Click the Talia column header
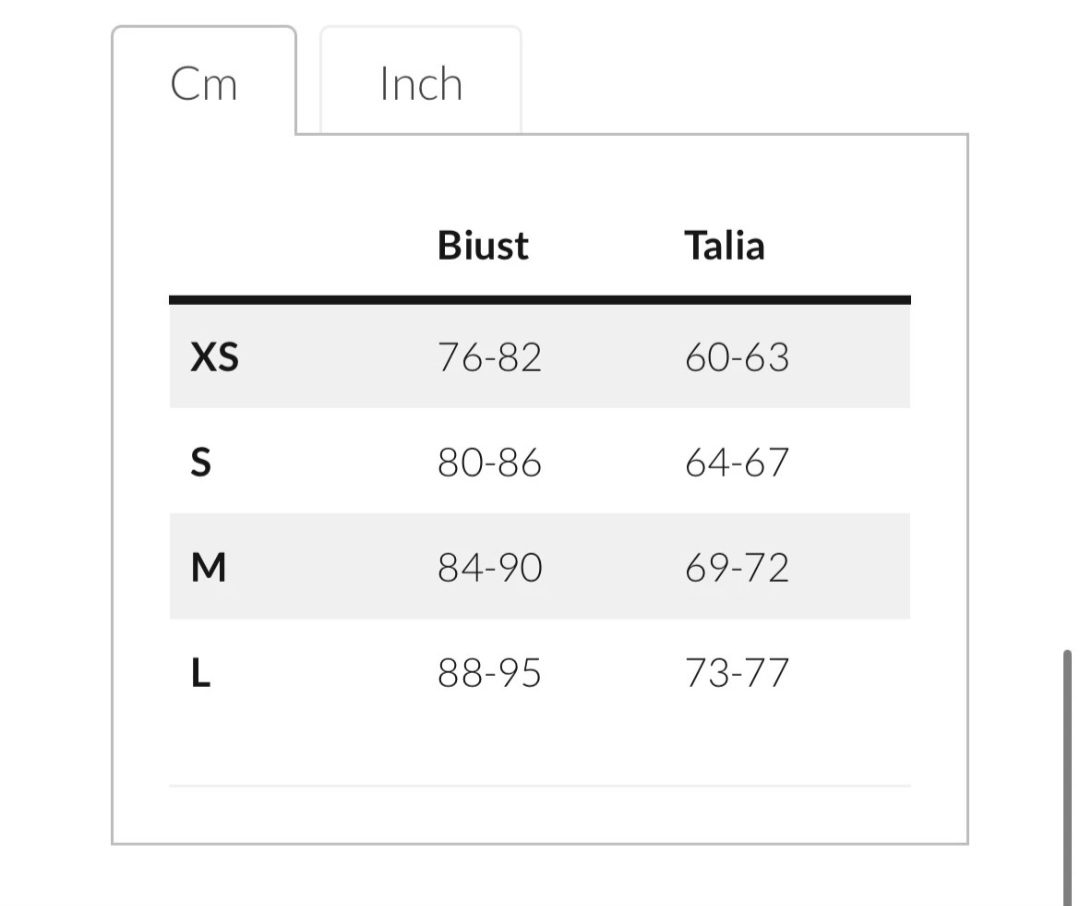The height and width of the screenshot is (906, 1080). tap(725, 246)
